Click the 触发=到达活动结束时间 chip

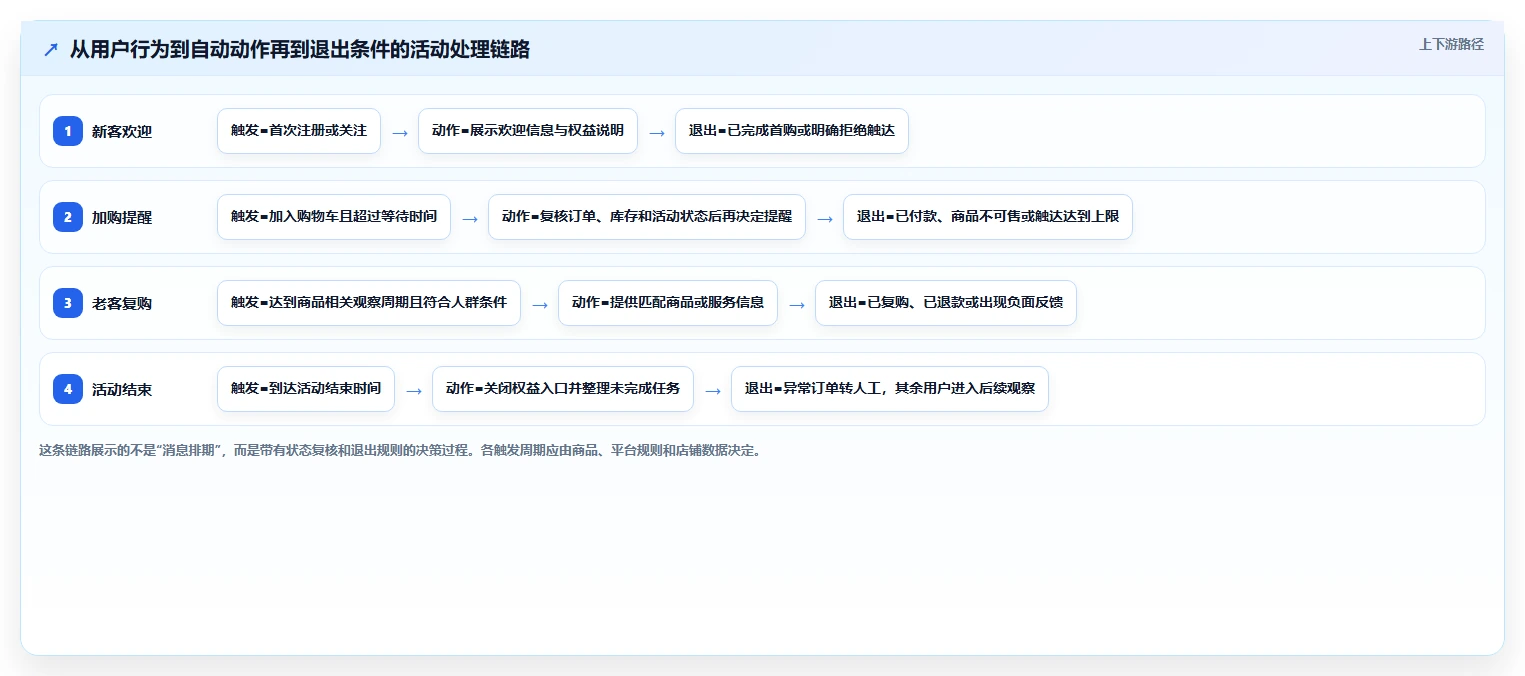click(306, 389)
